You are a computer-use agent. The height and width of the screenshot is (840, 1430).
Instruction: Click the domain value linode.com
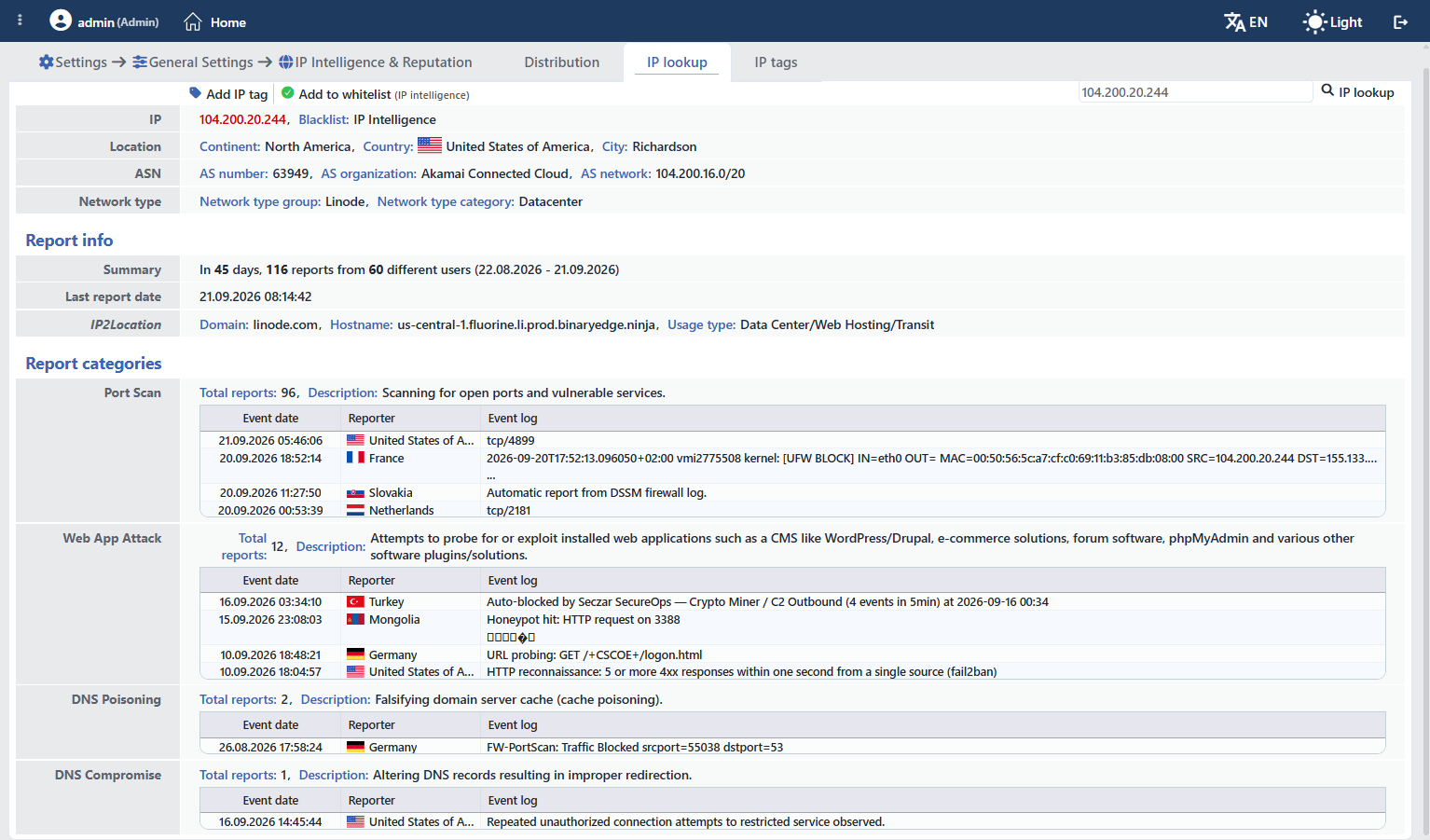pyautogui.click(x=287, y=324)
